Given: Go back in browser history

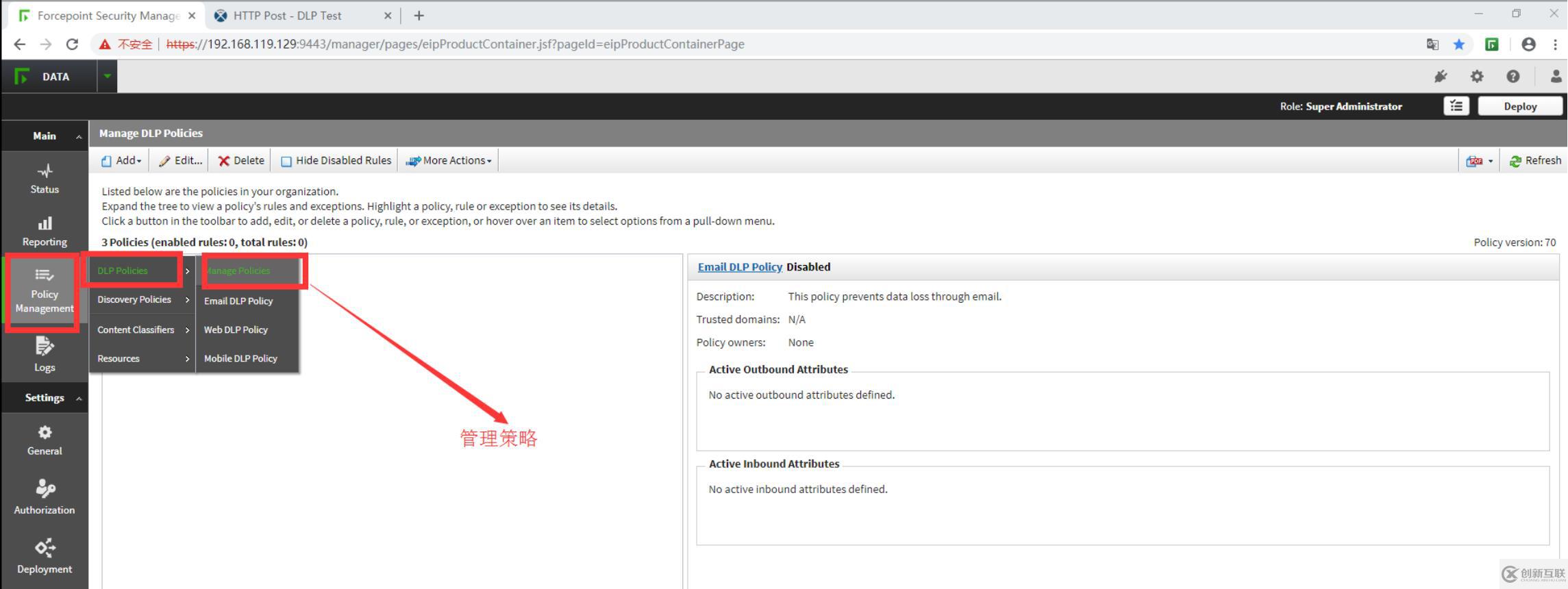Looking at the screenshot, I should point(19,45).
